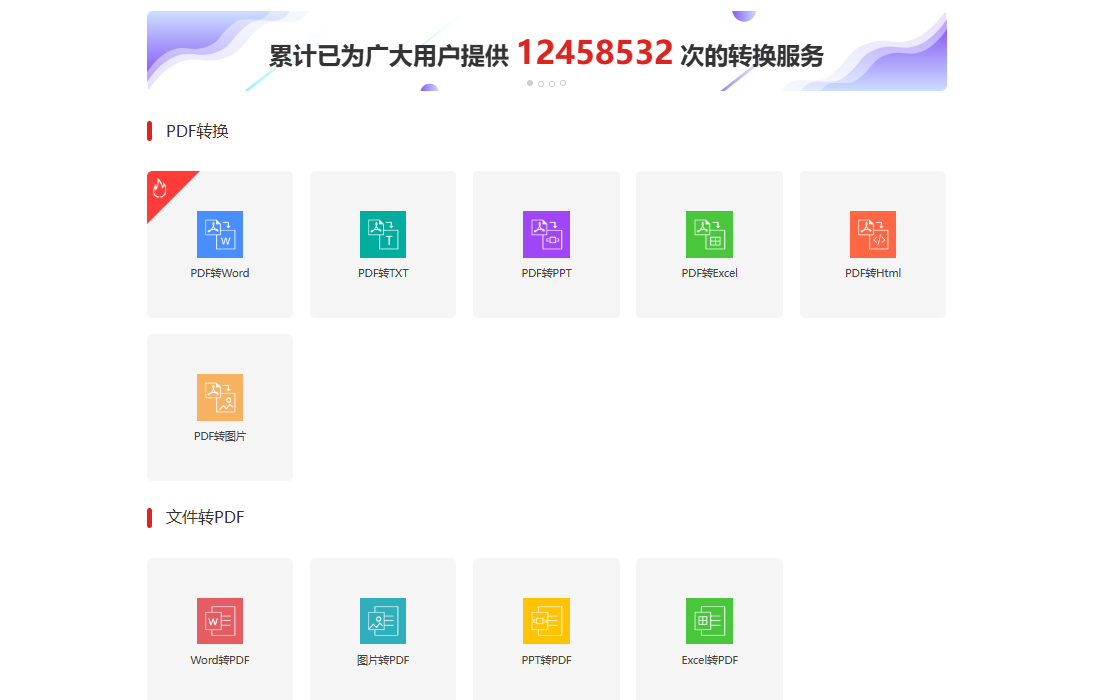Show the first banner slide via its dot

pyautogui.click(x=530, y=83)
